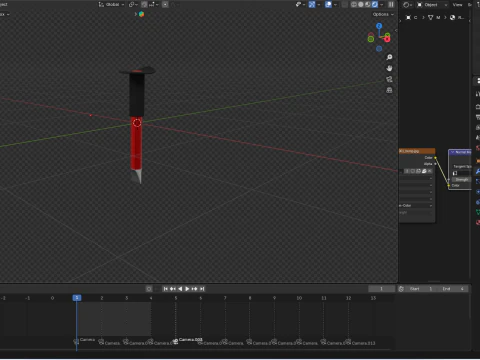This screenshot has width=480, height=360.
Task: Toggle X-ray mode icon
Action: [x=345, y=4]
